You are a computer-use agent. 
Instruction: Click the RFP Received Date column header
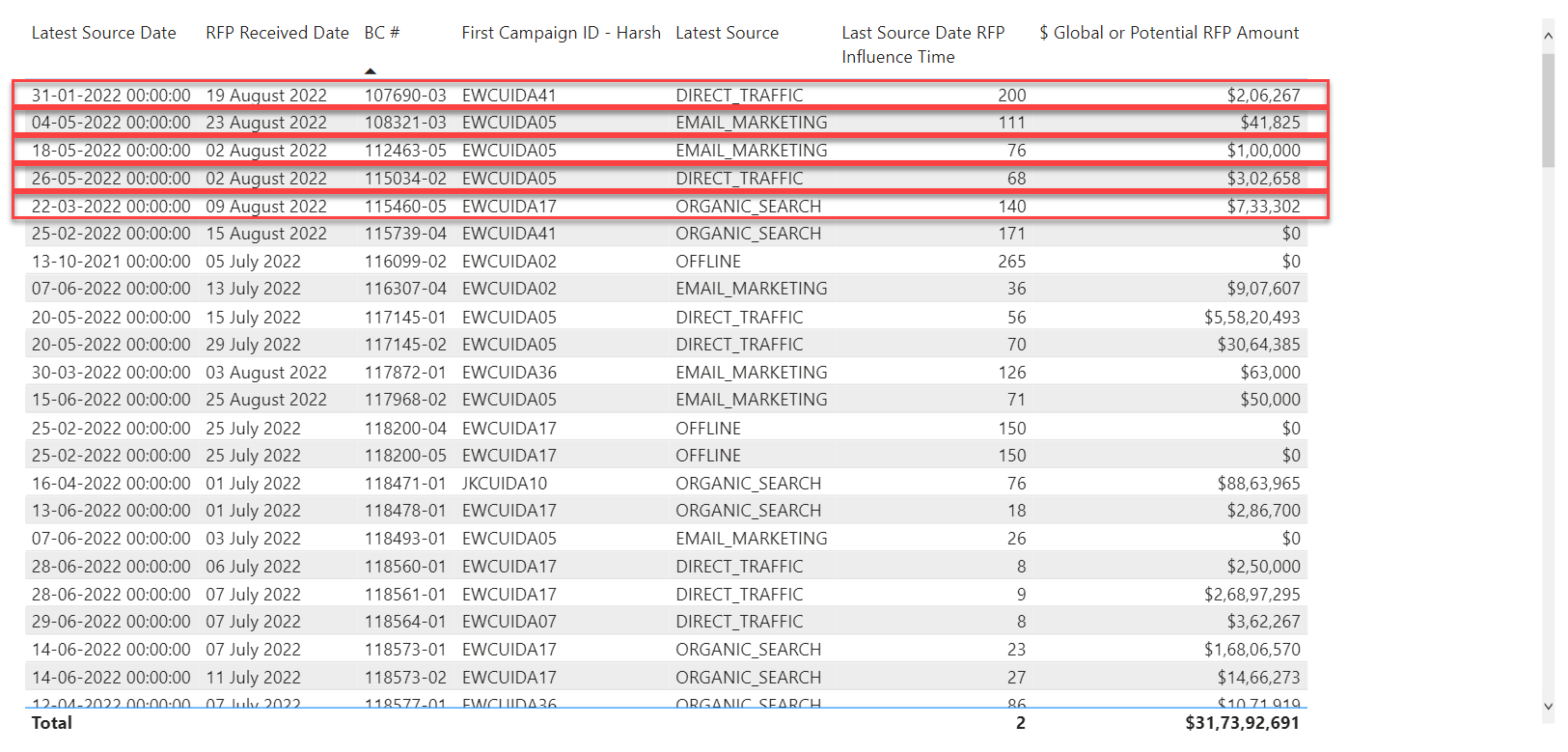click(277, 33)
